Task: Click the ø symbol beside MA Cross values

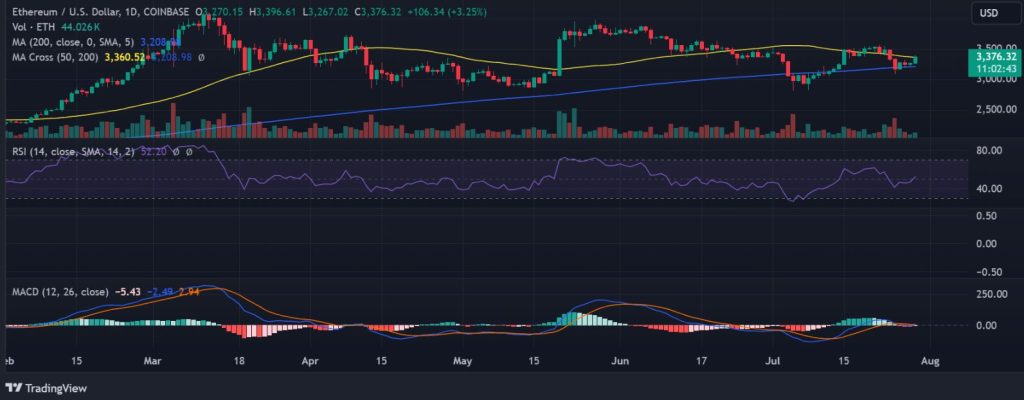Action: click(201, 57)
